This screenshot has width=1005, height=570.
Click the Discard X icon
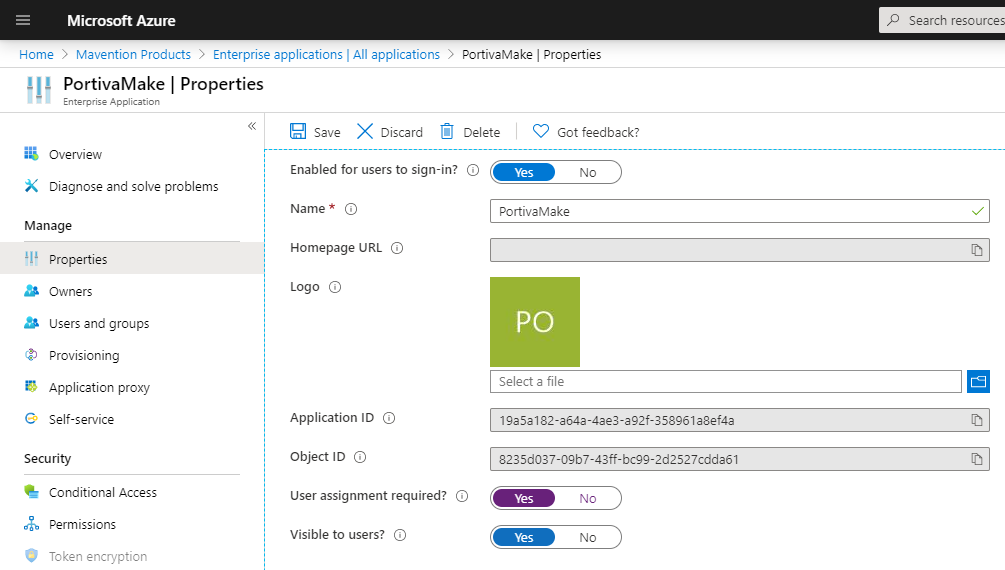pos(365,132)
